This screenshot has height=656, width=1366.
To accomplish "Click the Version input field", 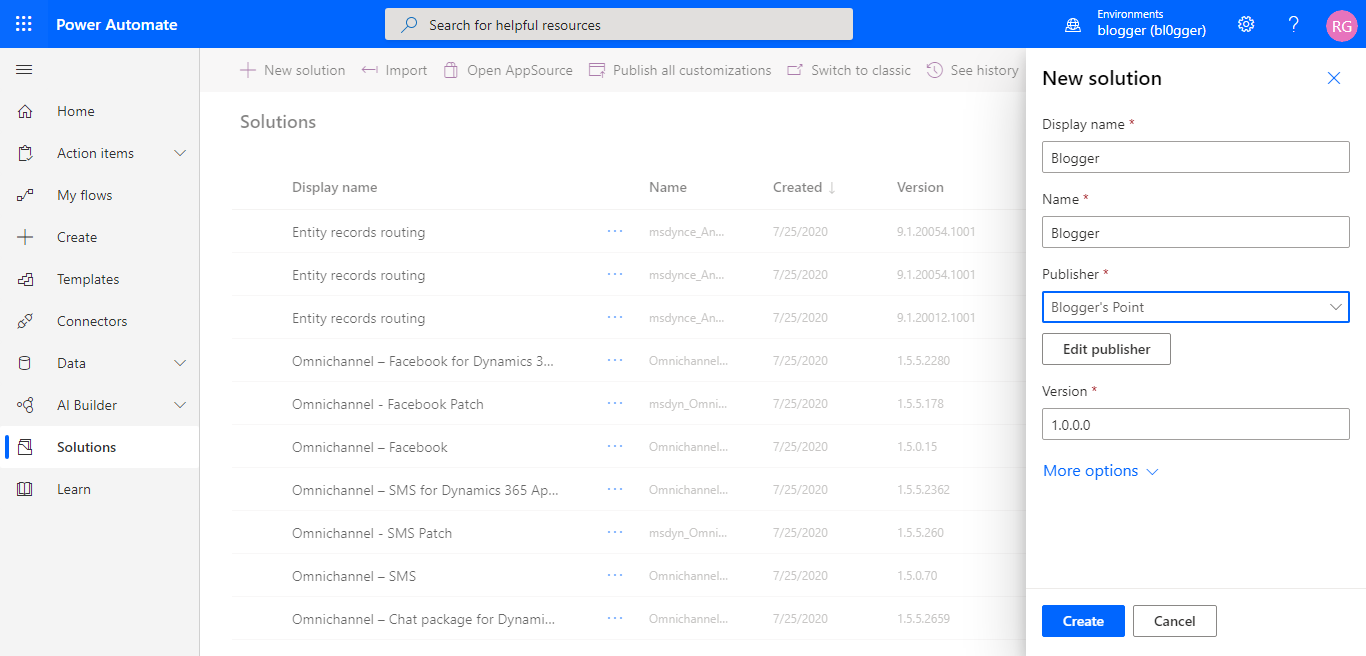I will click(1195, 423).
